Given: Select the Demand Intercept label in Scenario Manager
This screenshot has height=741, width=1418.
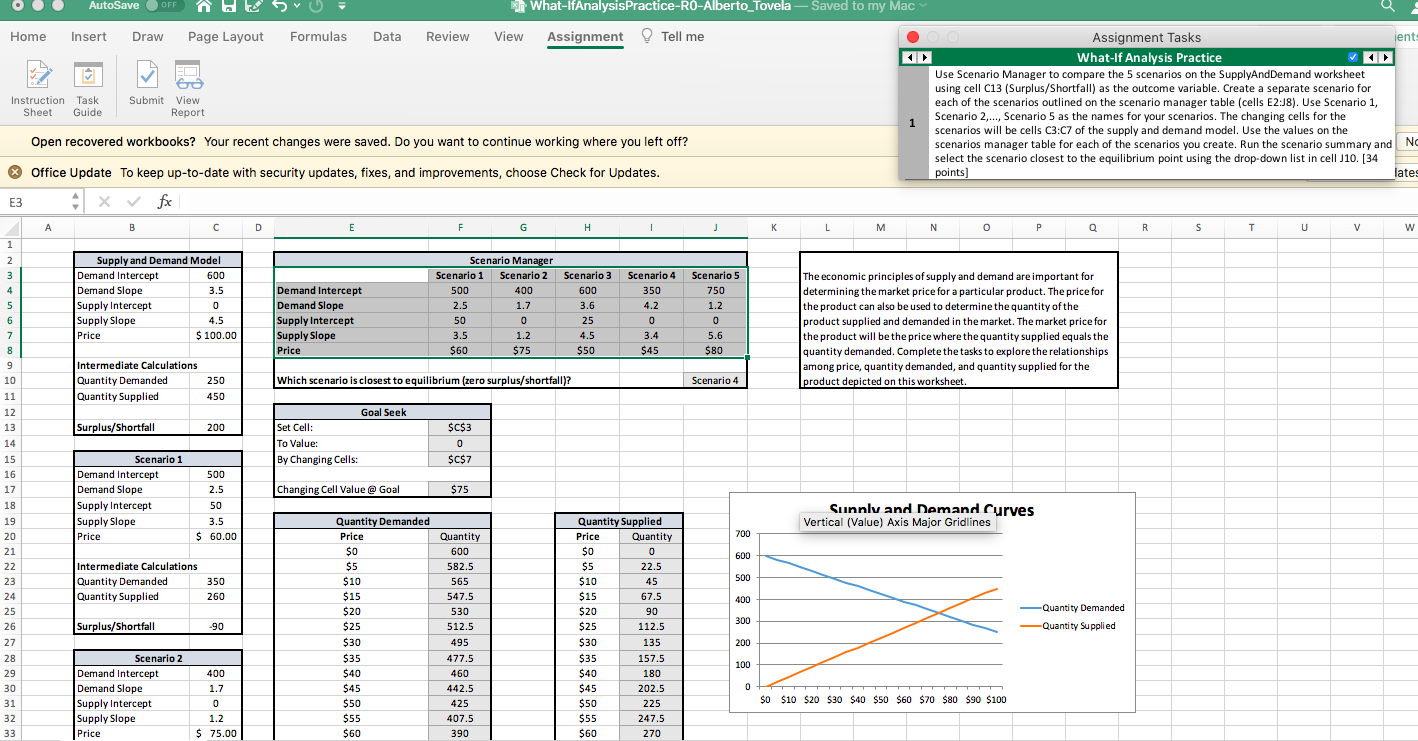Looking at the screenshot, I should [x=351, y=290].
